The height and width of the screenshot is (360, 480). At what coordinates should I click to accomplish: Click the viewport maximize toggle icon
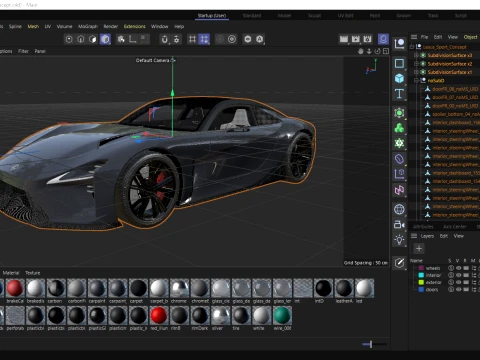point(386,51)
